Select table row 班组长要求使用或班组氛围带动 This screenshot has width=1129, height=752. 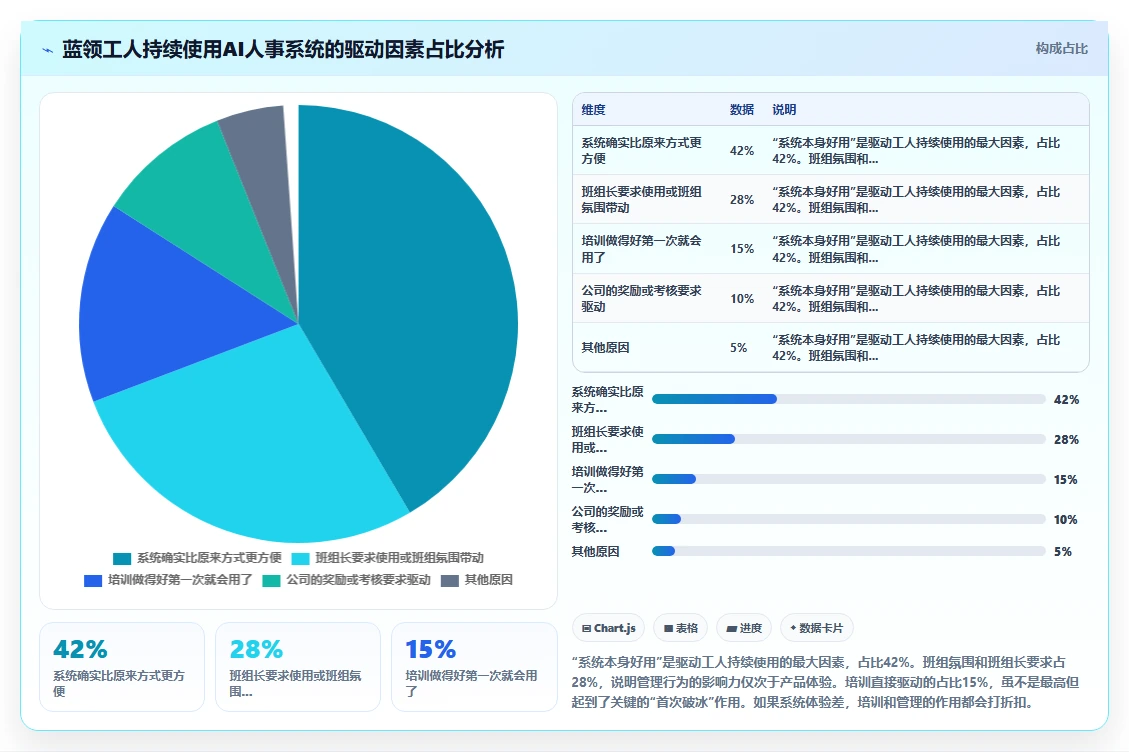click(830, 200)
